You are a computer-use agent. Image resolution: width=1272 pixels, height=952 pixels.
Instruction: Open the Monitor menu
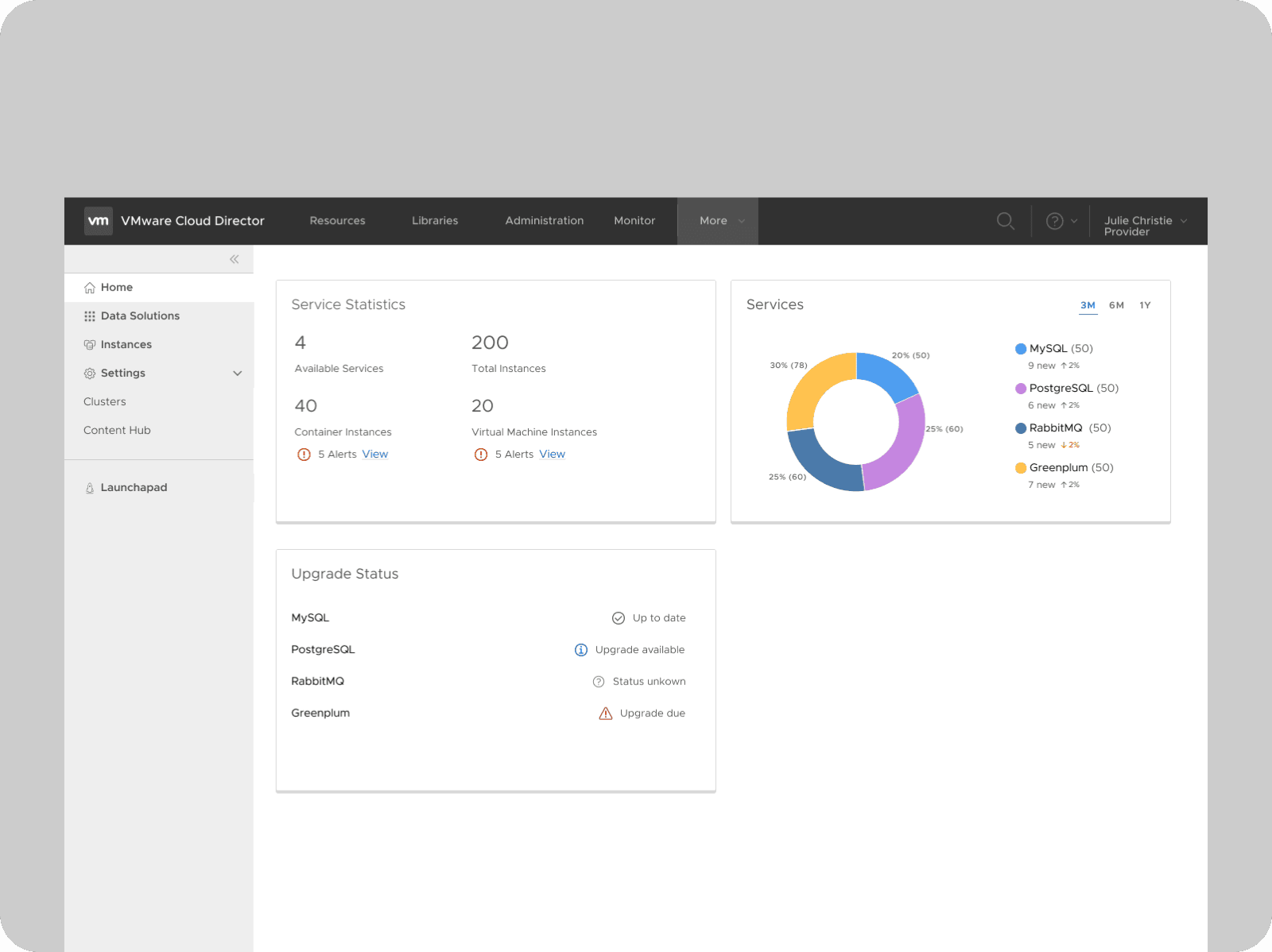click(634, 221)
